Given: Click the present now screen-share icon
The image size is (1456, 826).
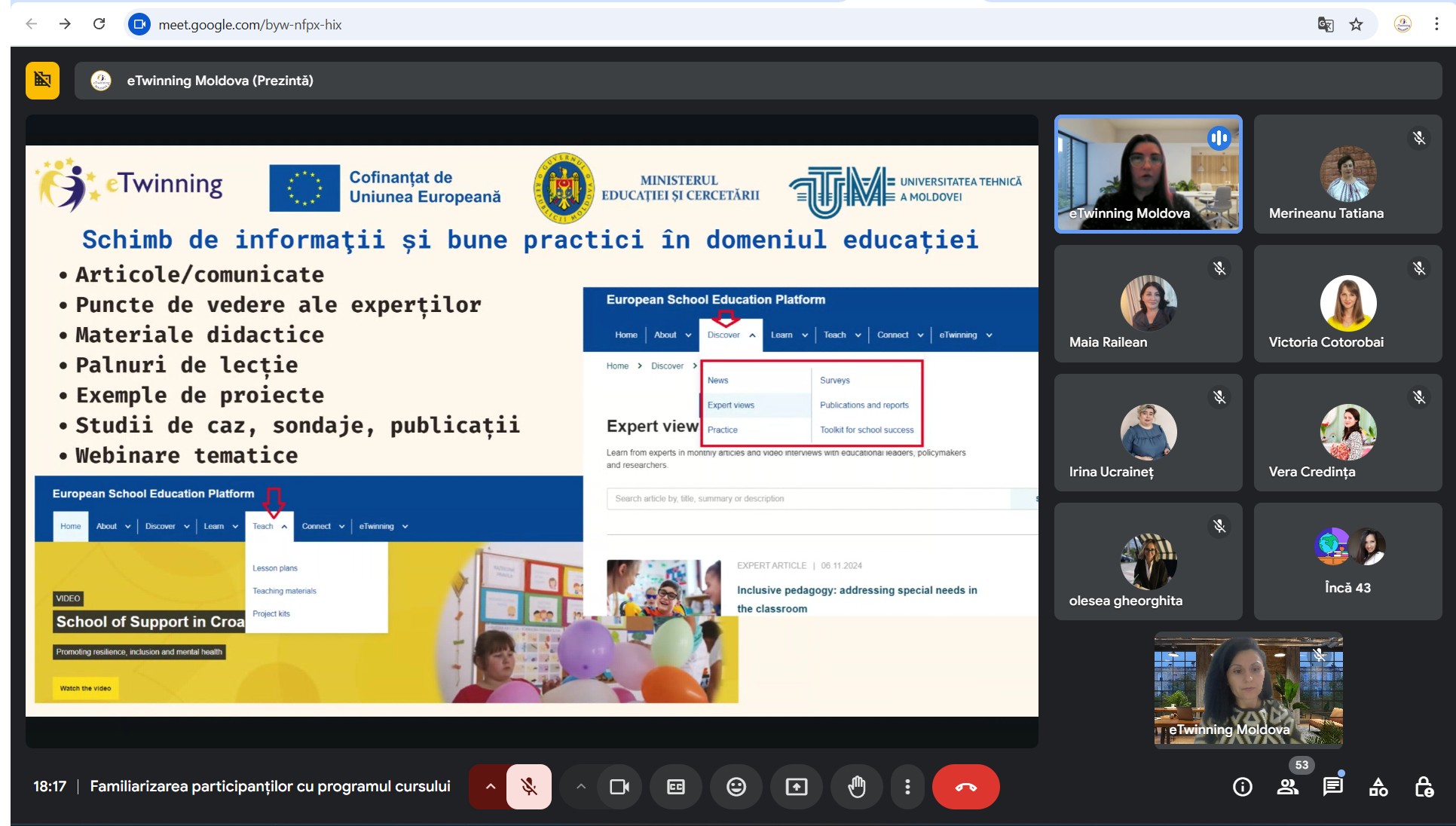Looking at the screenshot, I should 796,787.
